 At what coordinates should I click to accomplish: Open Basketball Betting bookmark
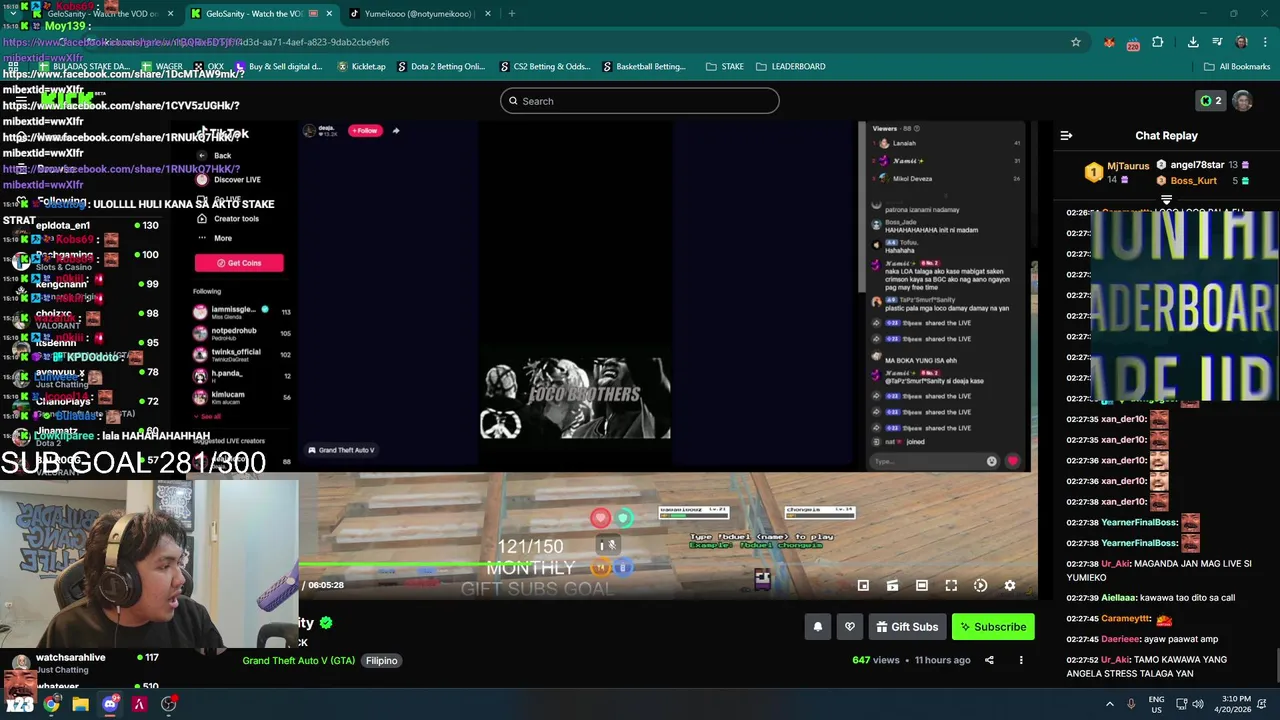[644, 66]
